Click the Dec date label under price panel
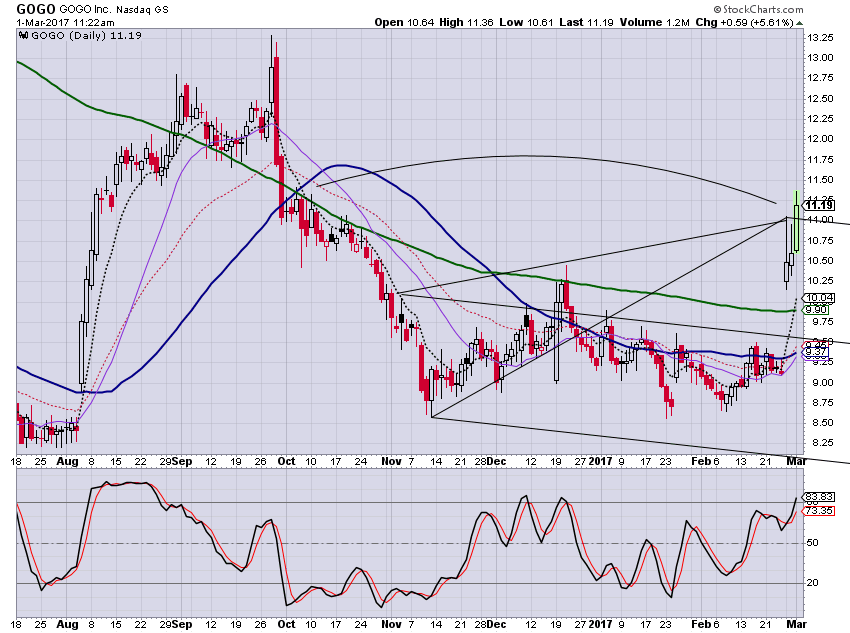Screen dimensions: 850x633 [x=497, y=462]
